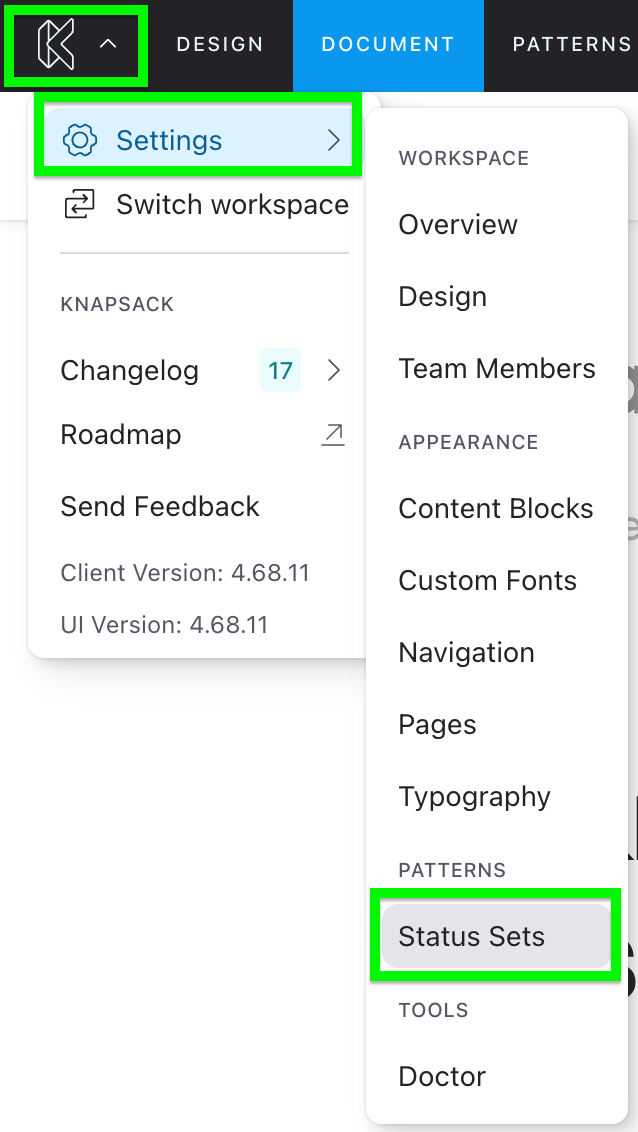Select Typography settings

click(x=474, y=797)
